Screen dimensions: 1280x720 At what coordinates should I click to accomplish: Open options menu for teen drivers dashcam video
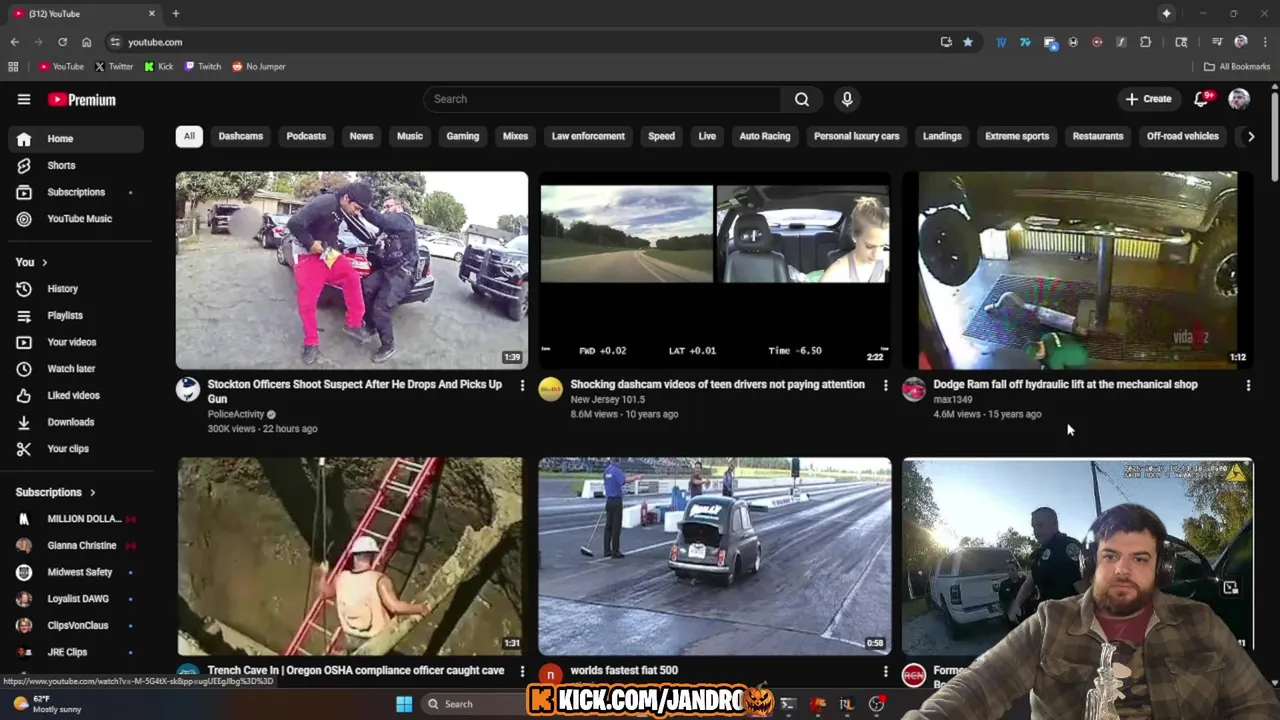click(x=885, y=385)
